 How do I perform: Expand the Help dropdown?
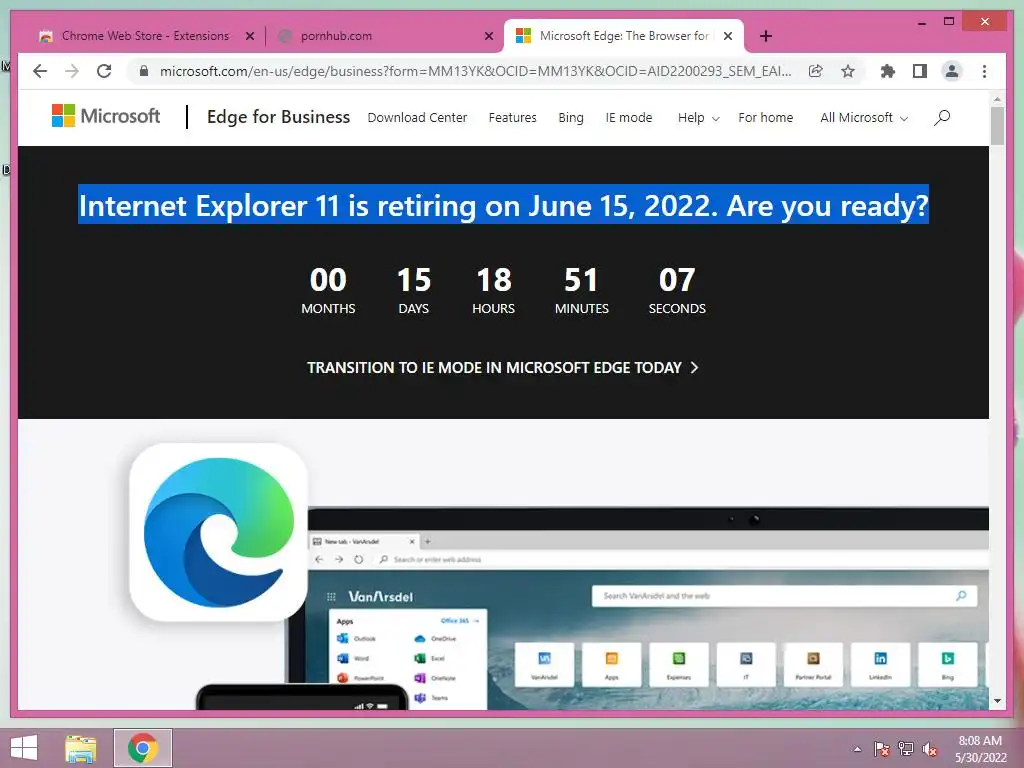coord(698,118)
